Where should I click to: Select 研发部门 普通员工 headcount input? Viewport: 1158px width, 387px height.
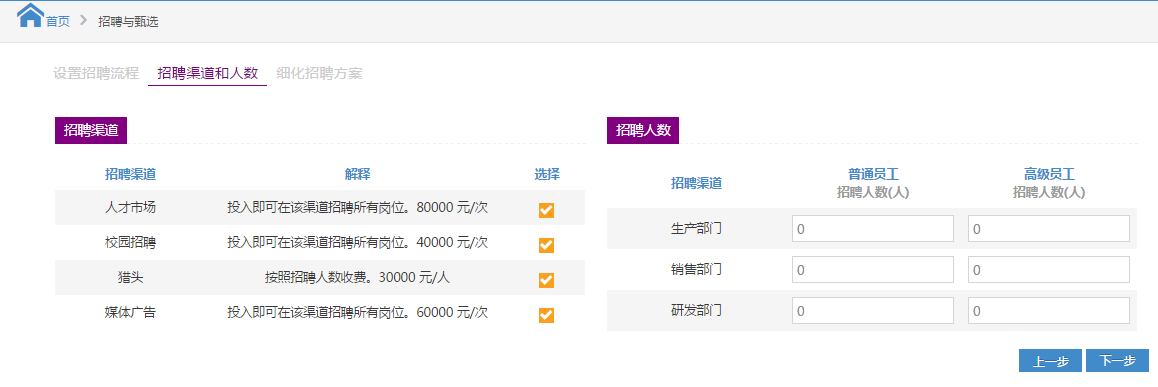pos(873,311)
